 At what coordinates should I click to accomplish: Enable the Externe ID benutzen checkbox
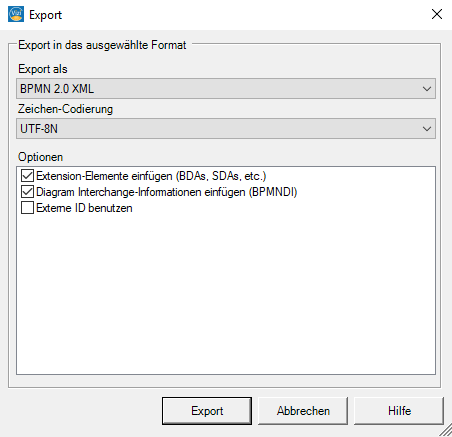click(27, 208)
